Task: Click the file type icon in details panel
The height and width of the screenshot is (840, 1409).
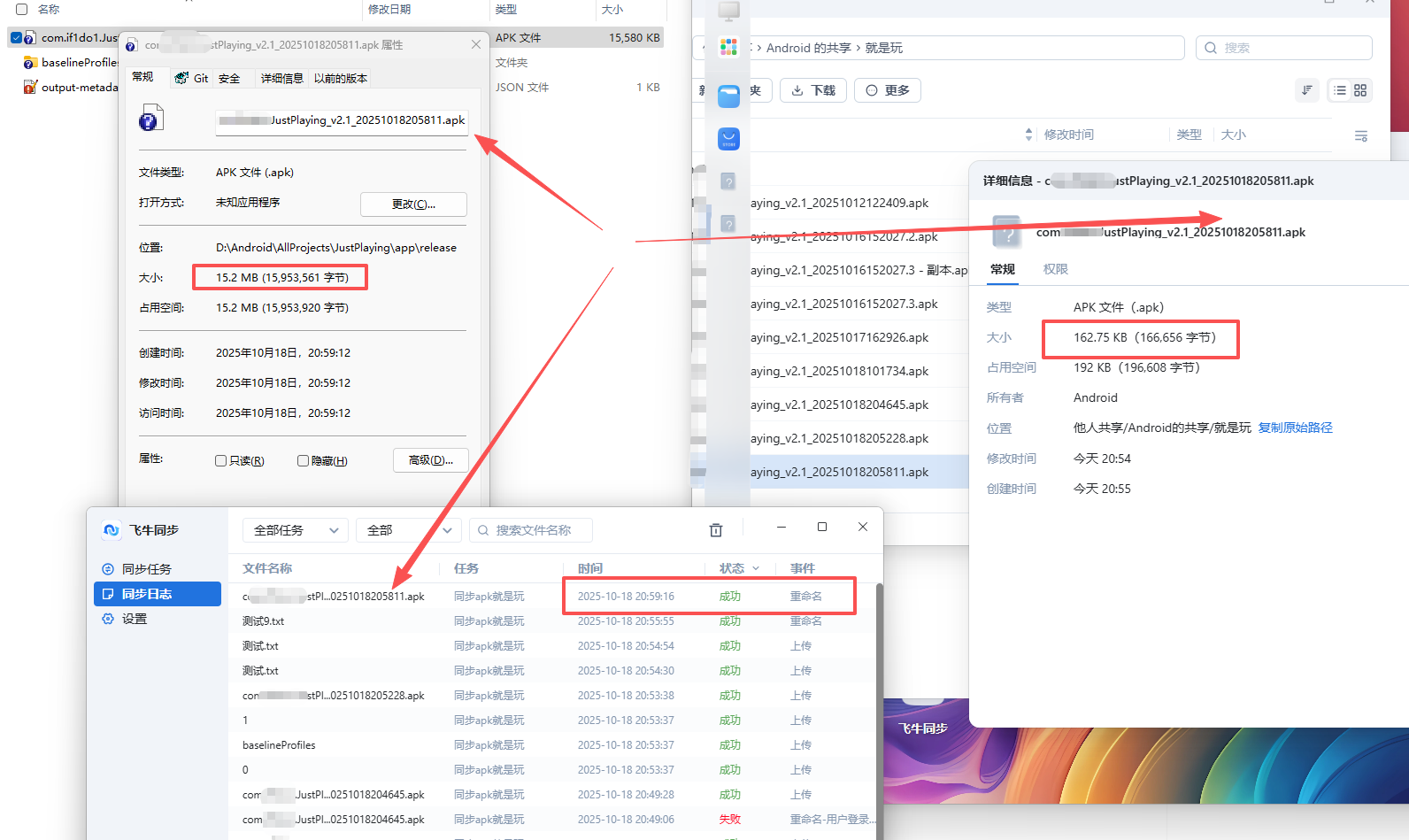Action: pyautogui.click(x=1007, y=232)
